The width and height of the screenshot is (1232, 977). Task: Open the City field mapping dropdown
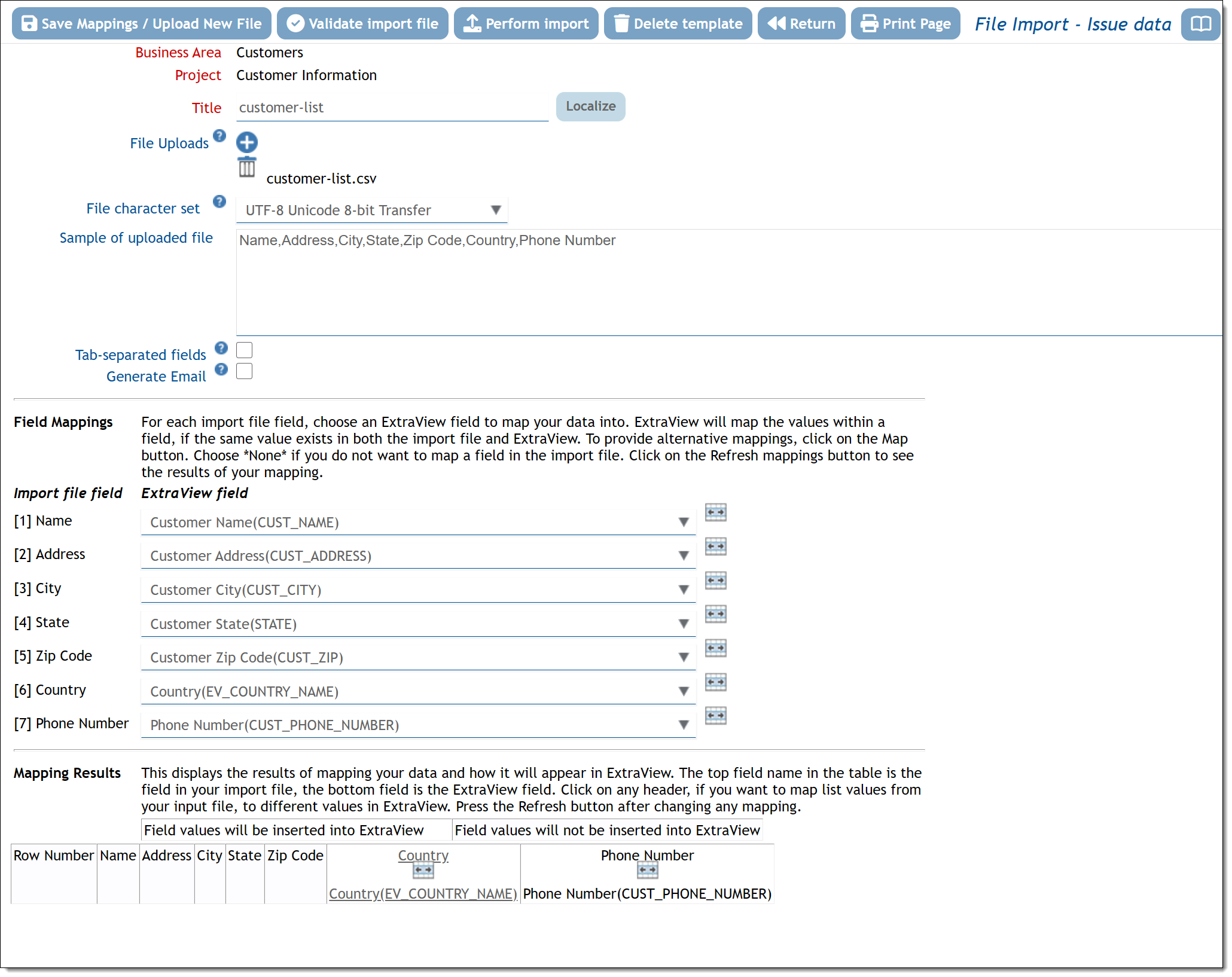(x=418, y=590)
